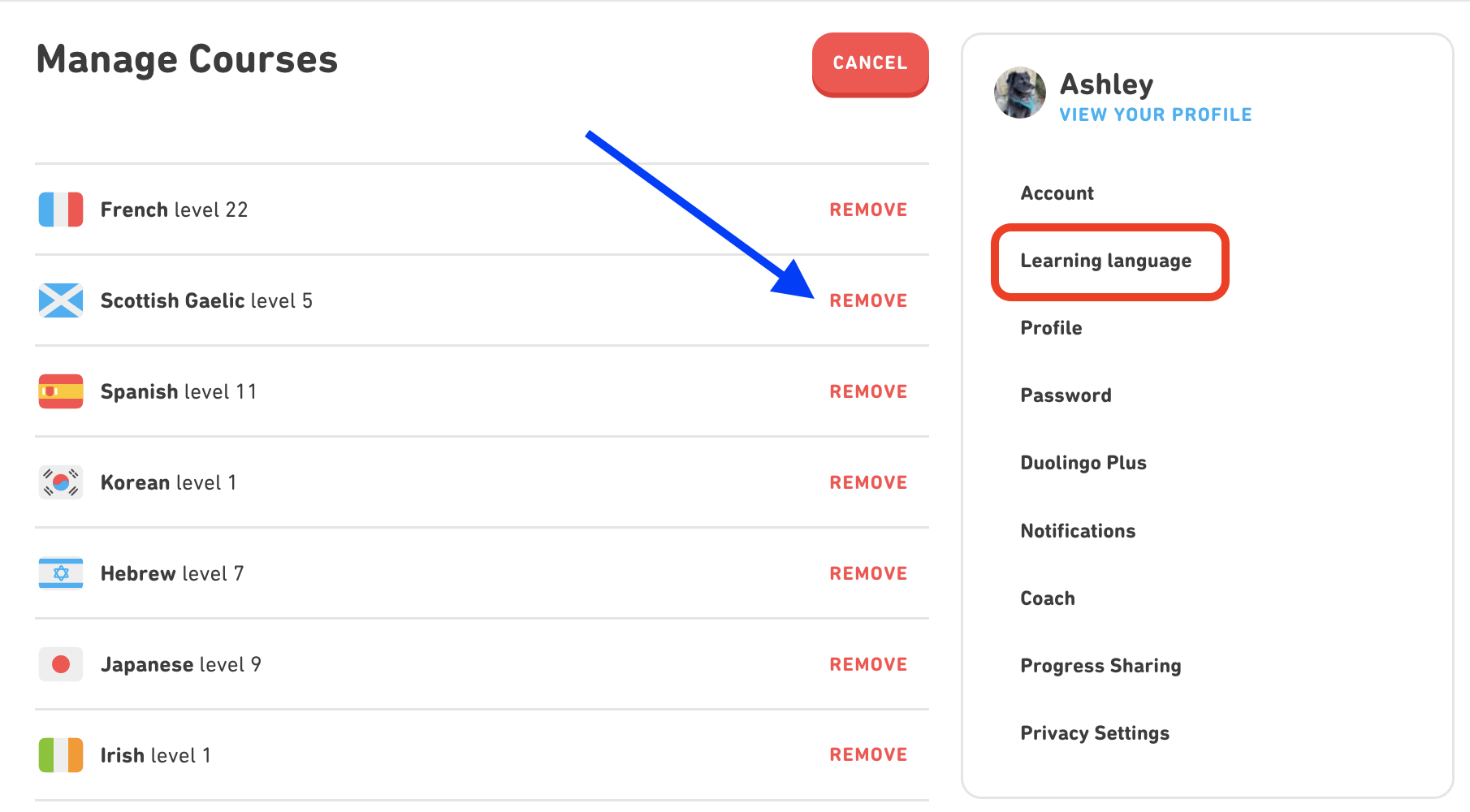Click the Irish flag icon
The width and height of the screenshot is (1470, 812).
click(60, 754)
